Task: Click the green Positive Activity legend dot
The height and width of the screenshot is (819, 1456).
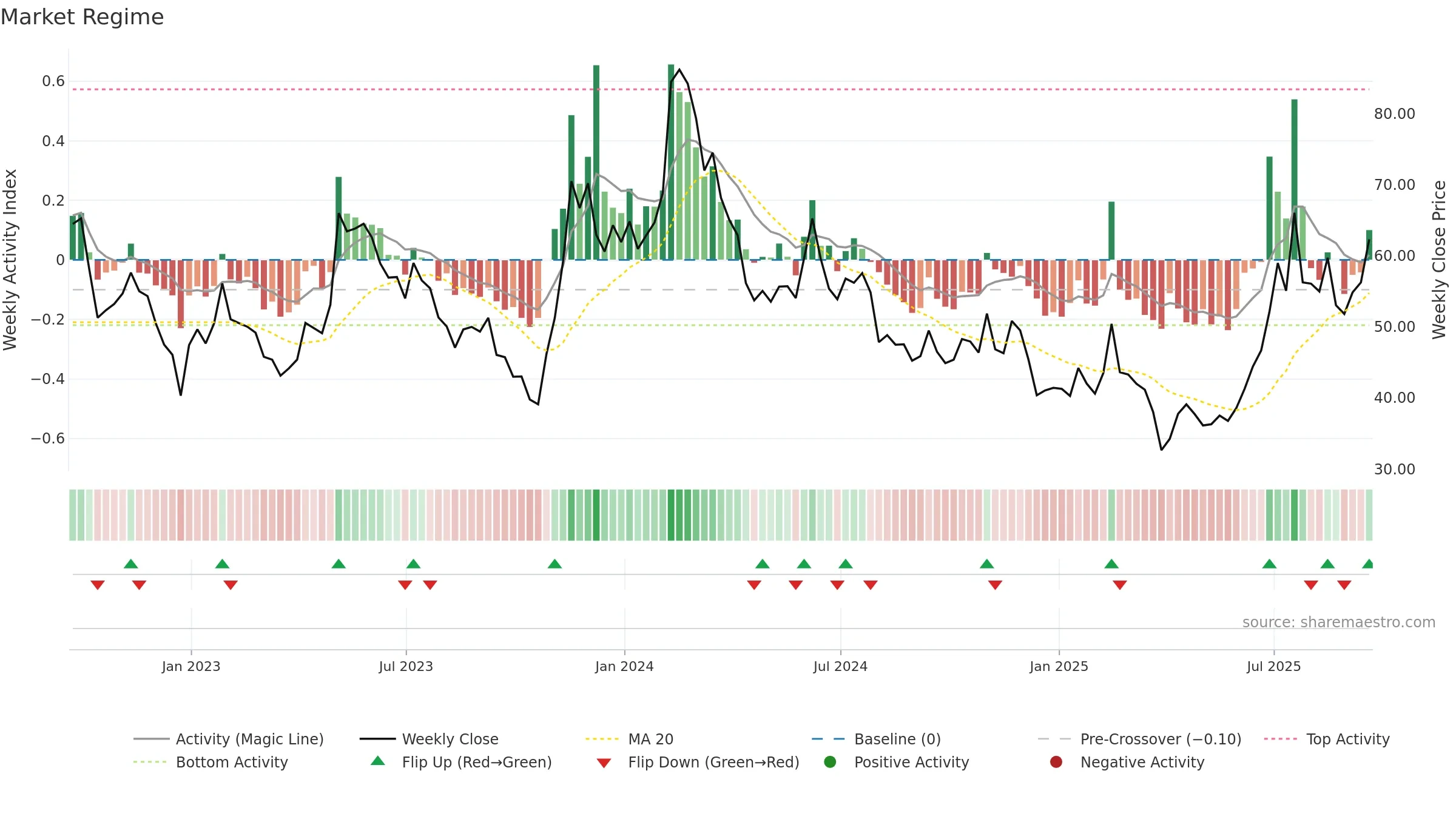Action: 830,762
